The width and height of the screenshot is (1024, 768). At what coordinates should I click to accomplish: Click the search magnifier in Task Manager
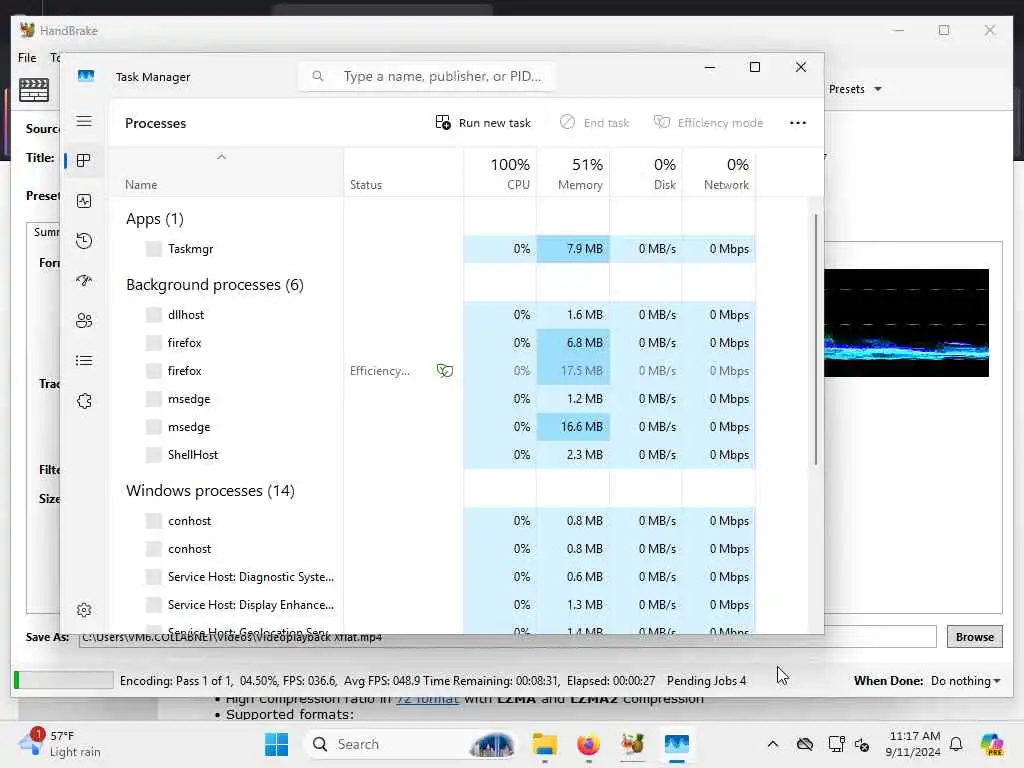point(317,76)
